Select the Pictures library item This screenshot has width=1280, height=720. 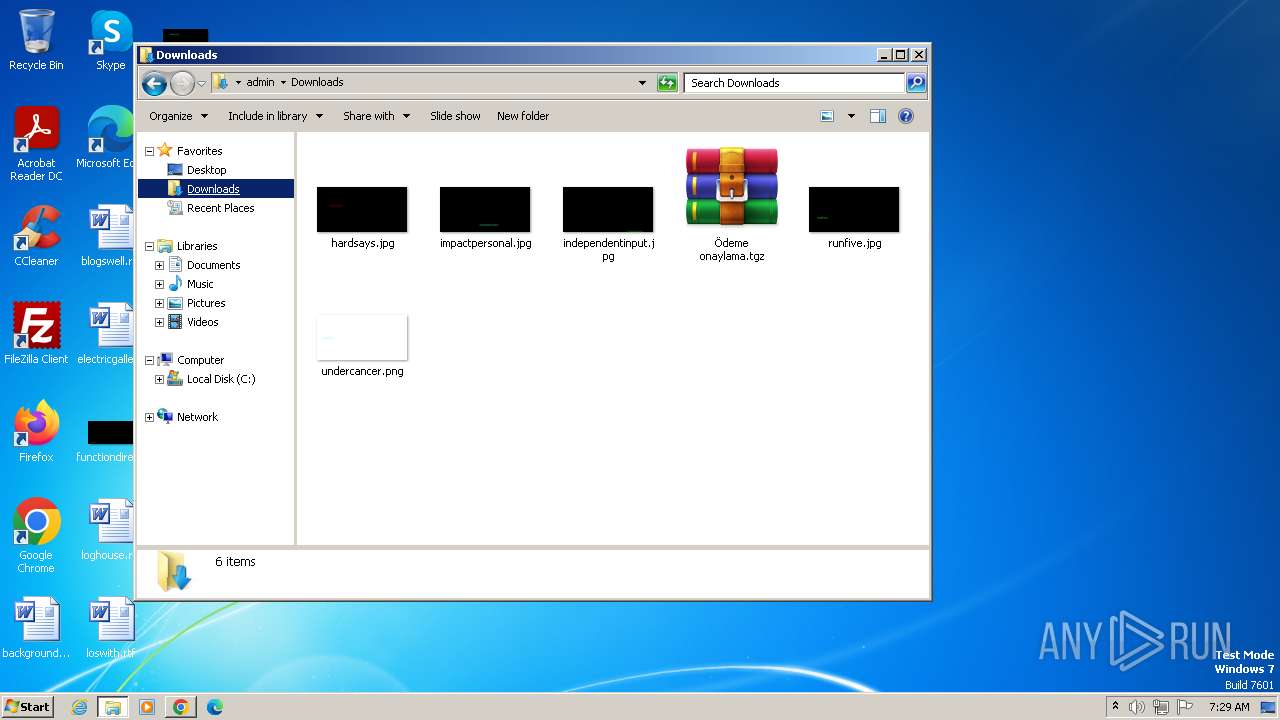coord(206,303)
